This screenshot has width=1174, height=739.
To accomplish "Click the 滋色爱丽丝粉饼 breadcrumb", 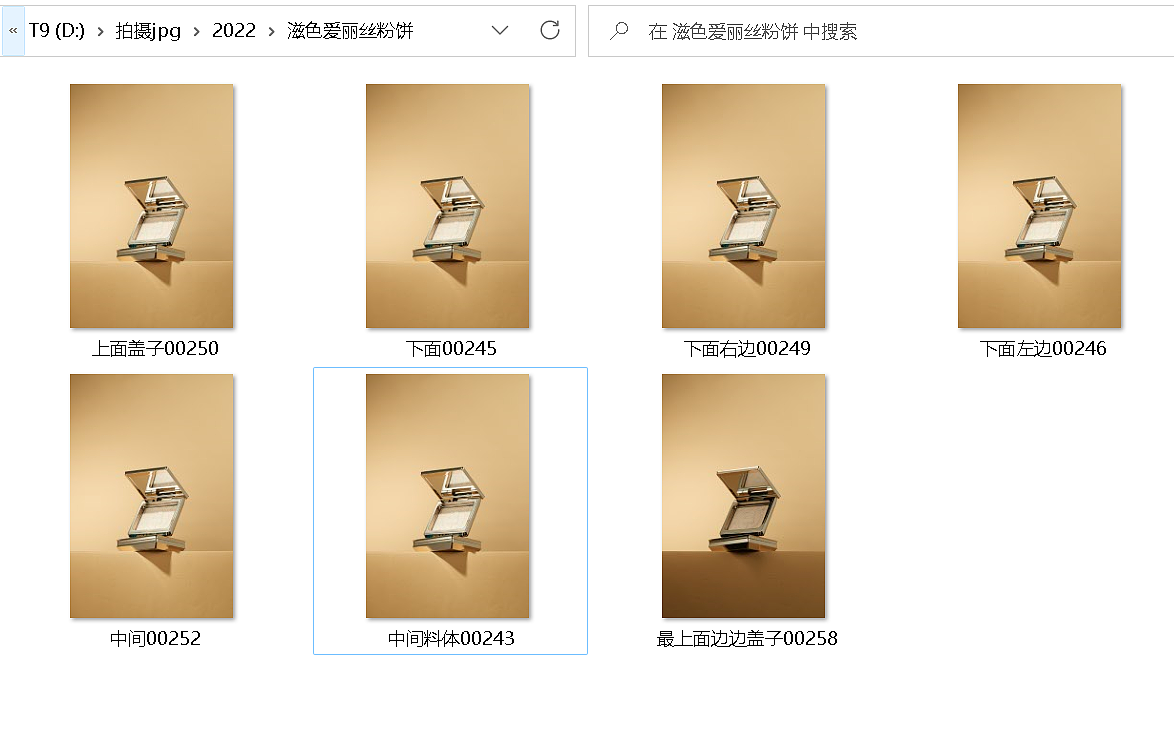I will [x=350, y=31].
